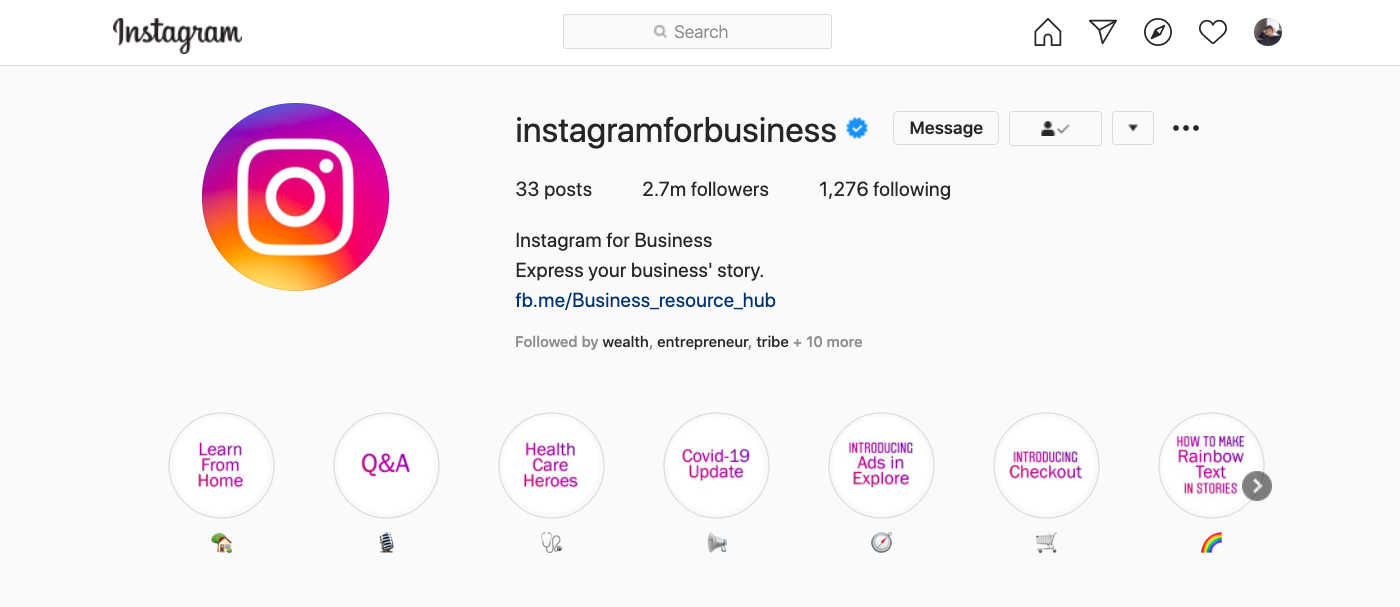Go to the Home feed icon

click(1047, 32)
